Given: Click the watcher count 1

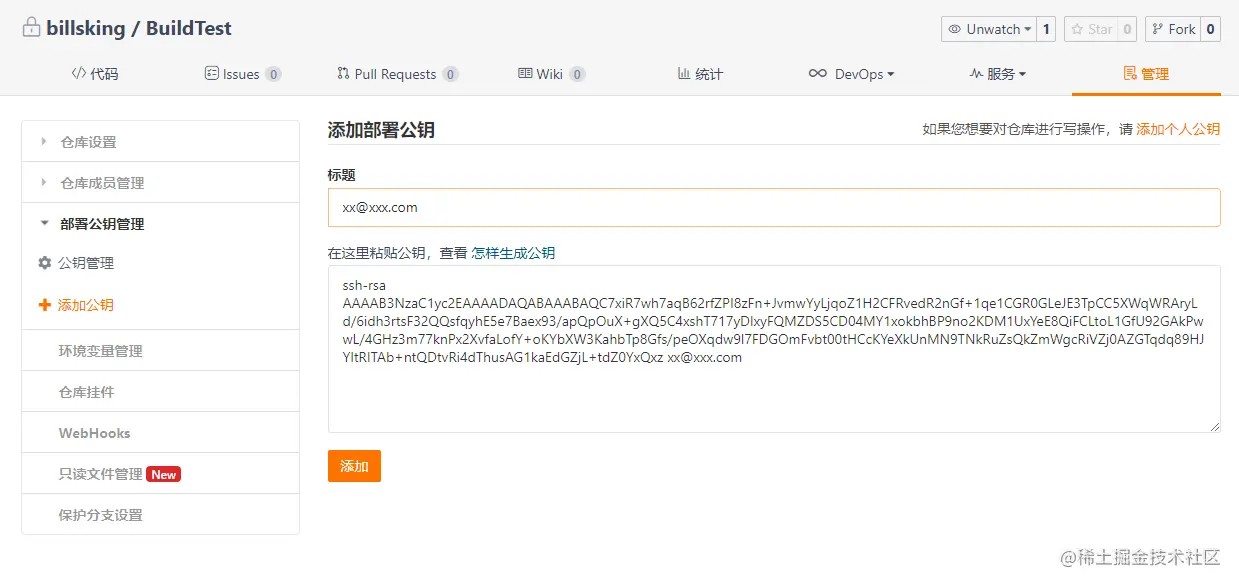Looking at the screenshot, I should click(1046, 29).
